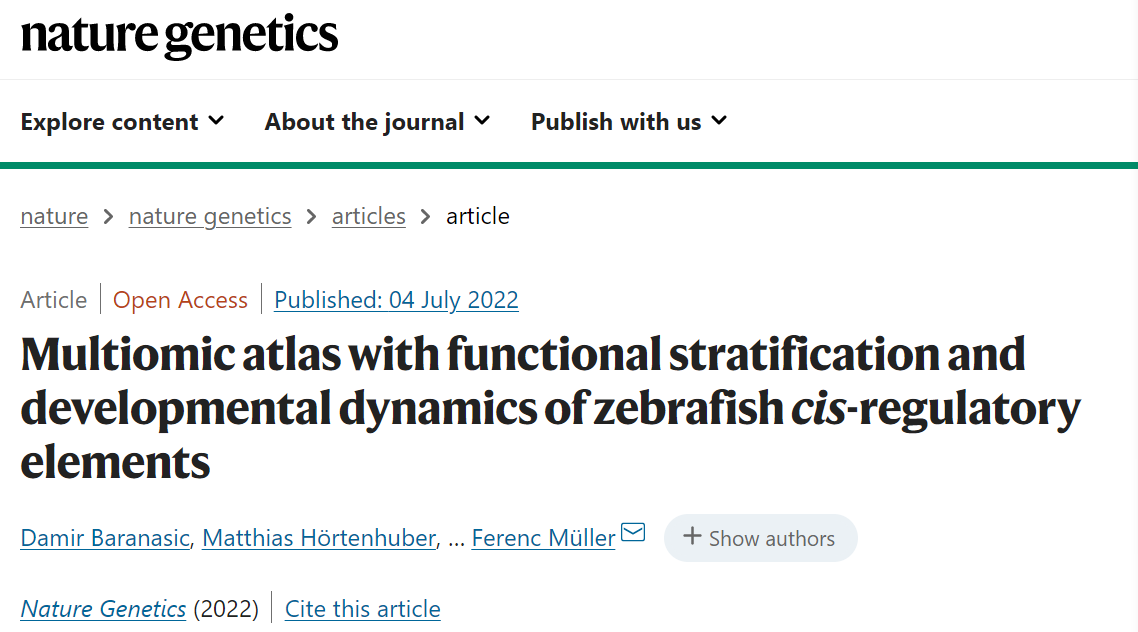
Task: Open author Damir Baranasic's profile link
Action: (x=105, y=538)
